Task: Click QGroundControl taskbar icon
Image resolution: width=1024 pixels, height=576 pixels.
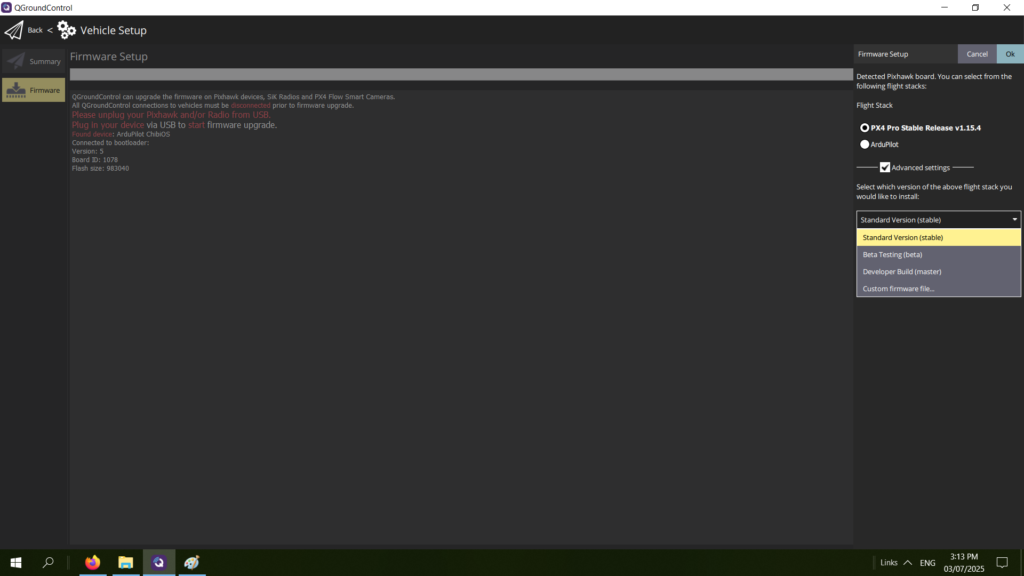Action: [x=159, y=562]
